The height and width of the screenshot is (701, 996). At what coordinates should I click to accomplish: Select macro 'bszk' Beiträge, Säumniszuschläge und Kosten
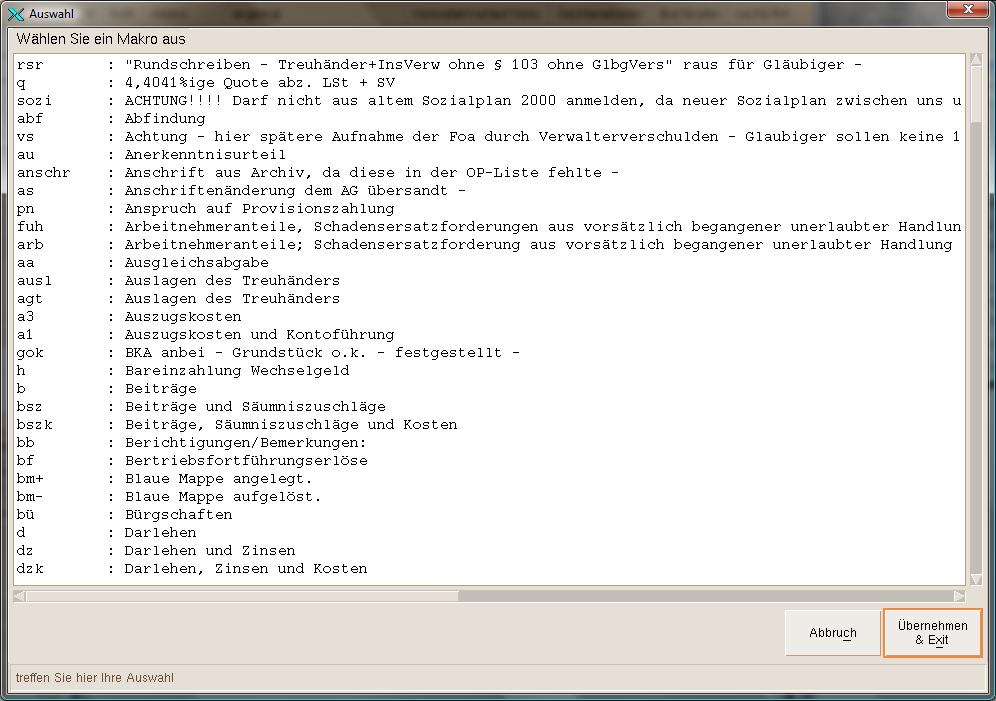[x=489, y=424]
